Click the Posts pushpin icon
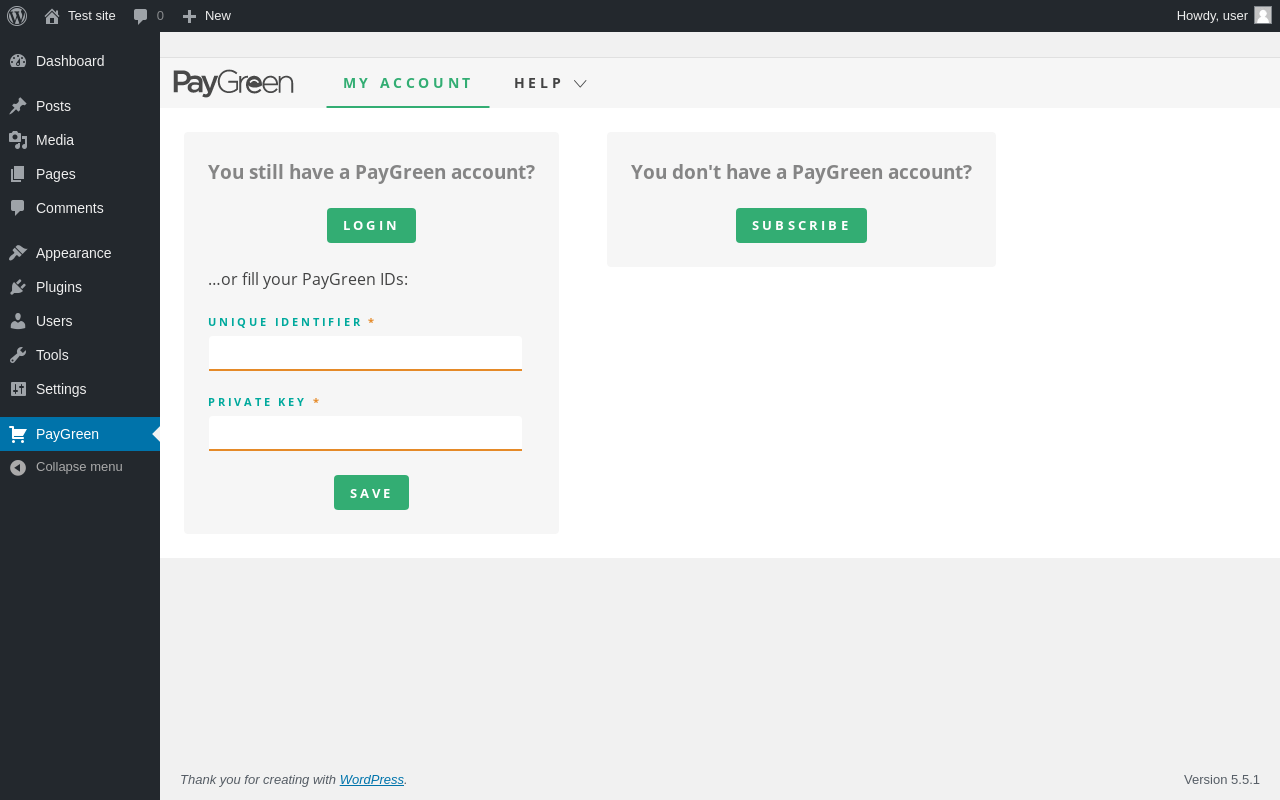Screen dimensions: 1280x800 tap(18, 106)
